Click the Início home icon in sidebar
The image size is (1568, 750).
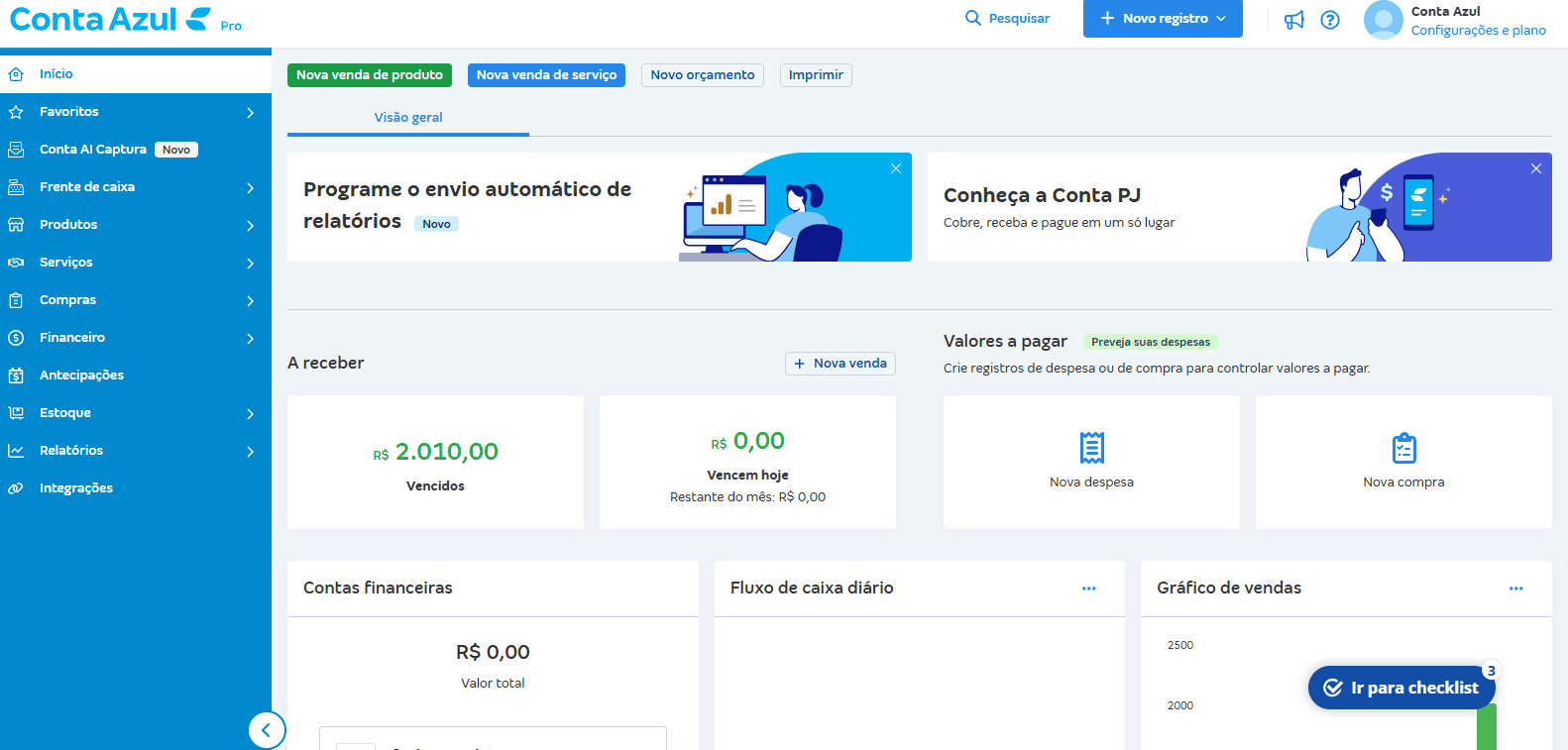[x=16, y=74]
